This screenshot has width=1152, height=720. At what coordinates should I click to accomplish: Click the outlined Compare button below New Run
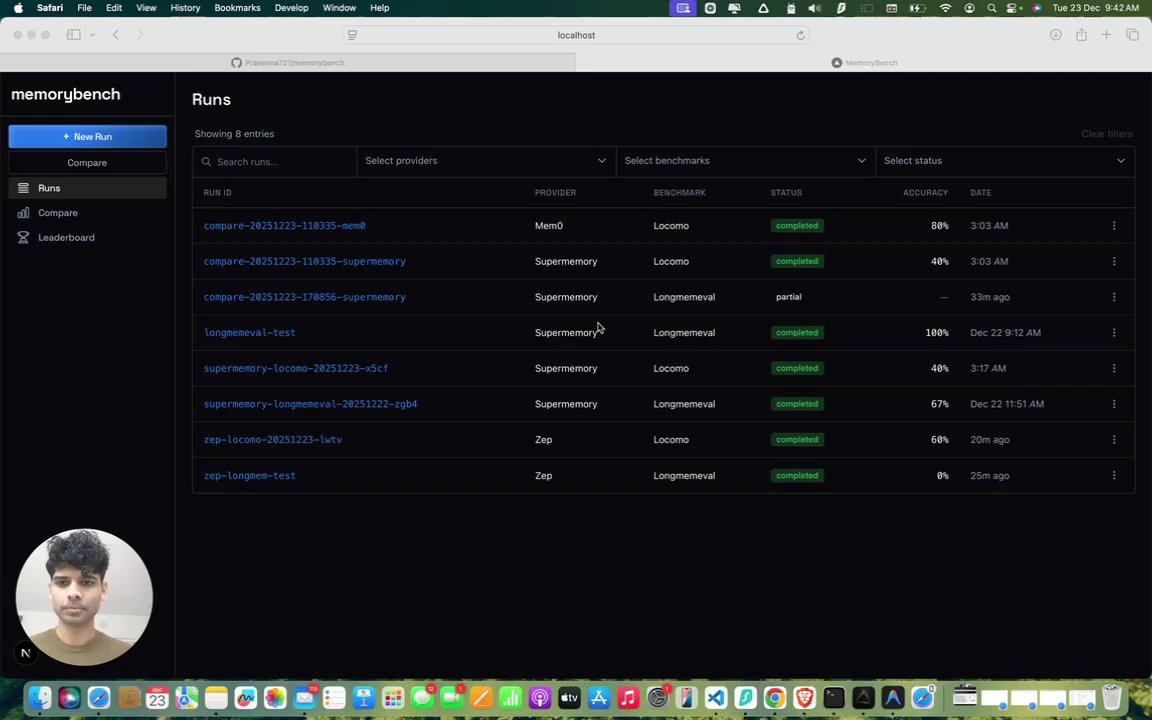[x=87, y=163]
